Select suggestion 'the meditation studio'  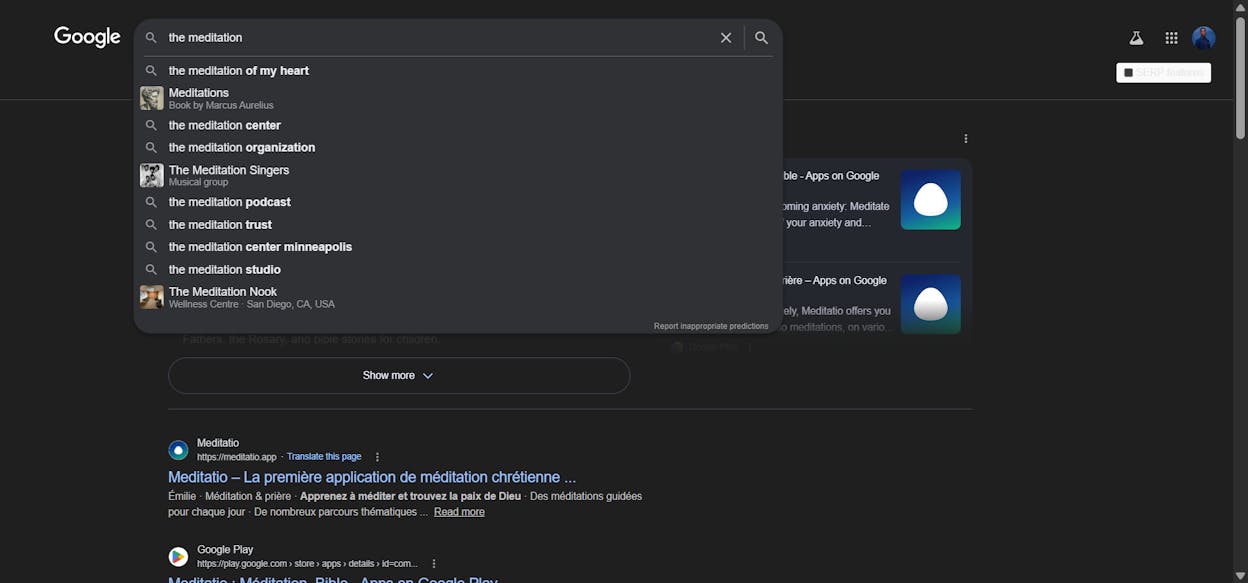coord(458,269)
